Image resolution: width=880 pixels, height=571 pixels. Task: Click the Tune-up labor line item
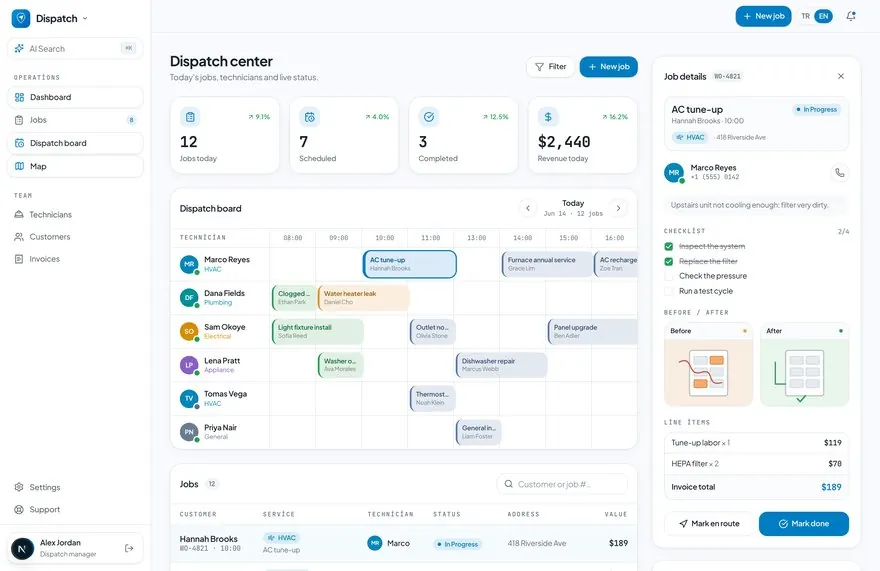(x=756, y=443)
